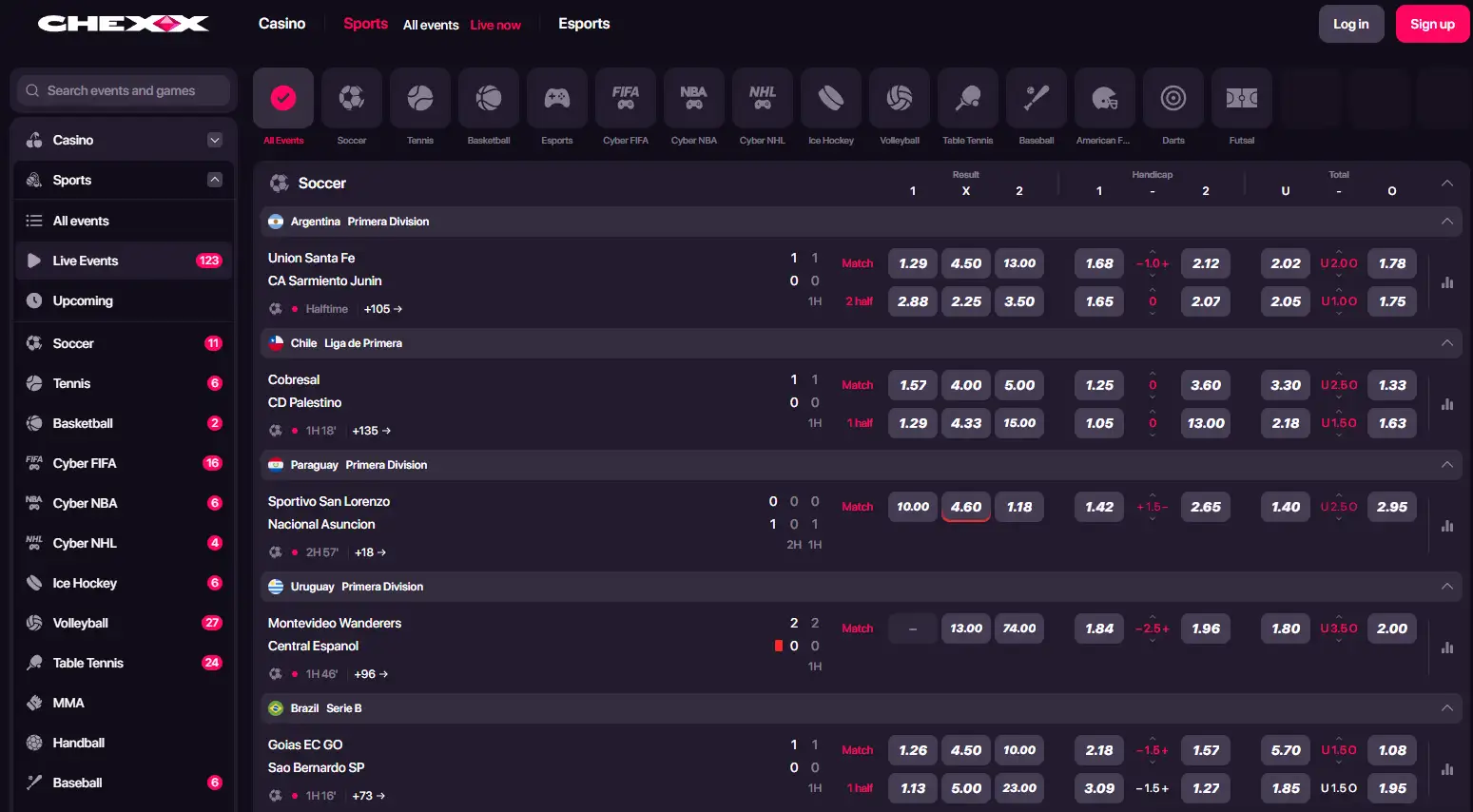Open the Cyber NBA category icon
Image resolution: width=1473 pixels, height=812 pixels.
(694, 98)
